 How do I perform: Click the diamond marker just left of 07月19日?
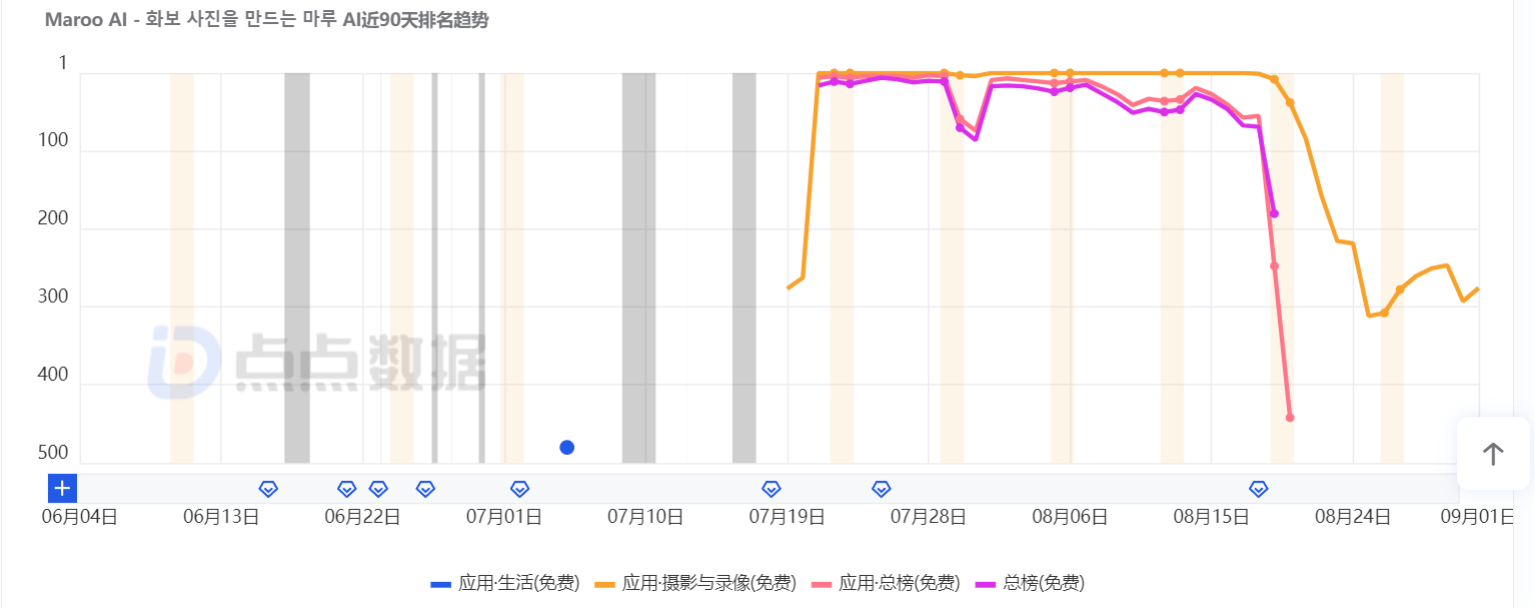tap(771, 489)
